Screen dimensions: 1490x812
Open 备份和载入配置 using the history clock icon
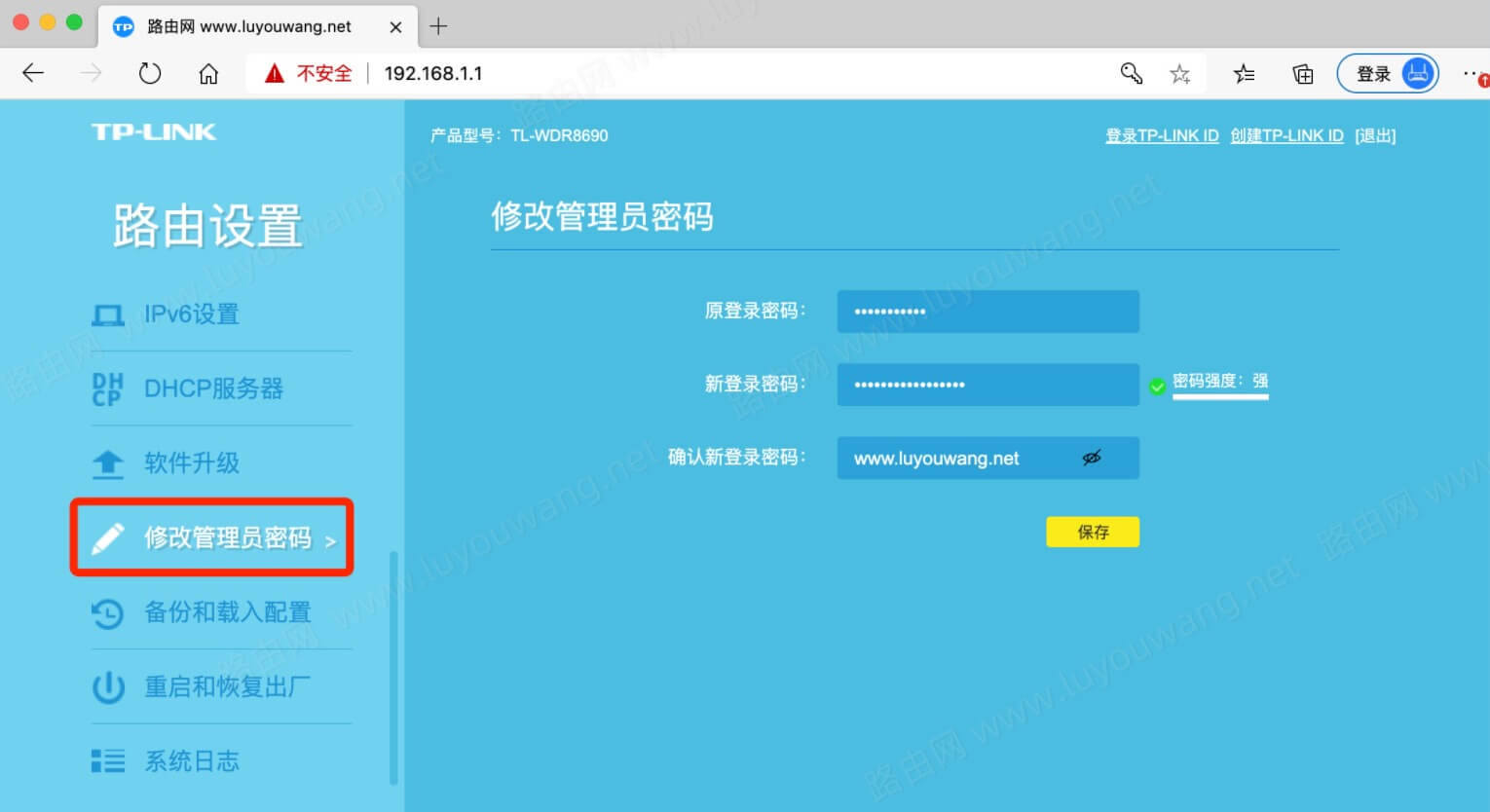tap(108, 612)
